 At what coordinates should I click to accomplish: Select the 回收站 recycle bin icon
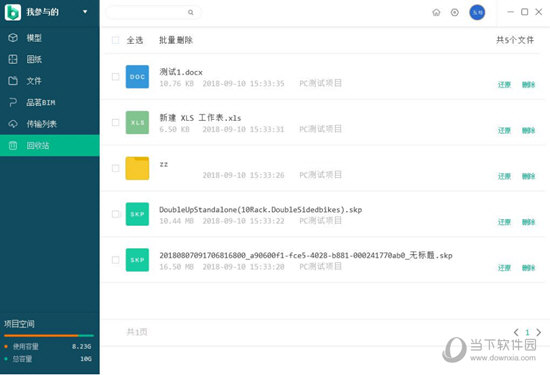(x=13, y=146)
